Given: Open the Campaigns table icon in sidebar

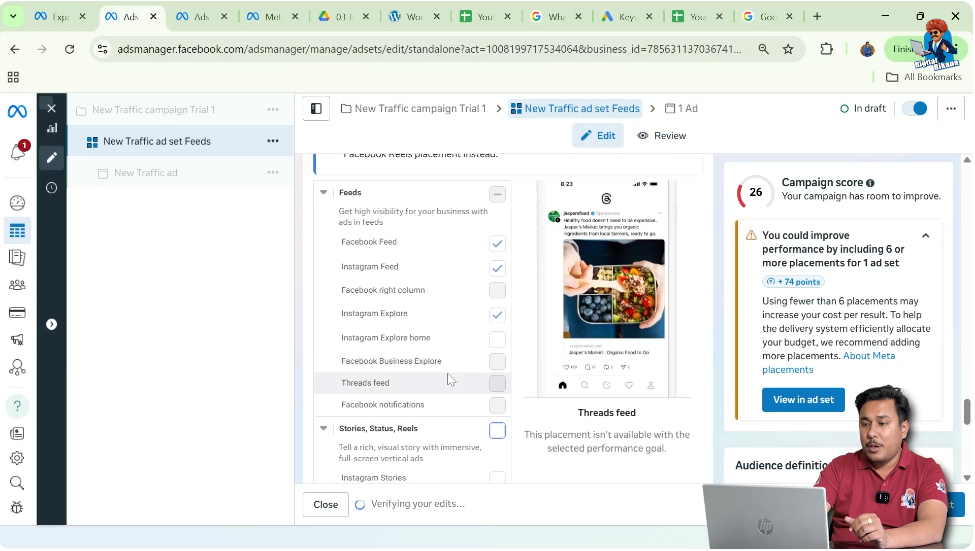Looking at the screenshot, I should [17, 231].
